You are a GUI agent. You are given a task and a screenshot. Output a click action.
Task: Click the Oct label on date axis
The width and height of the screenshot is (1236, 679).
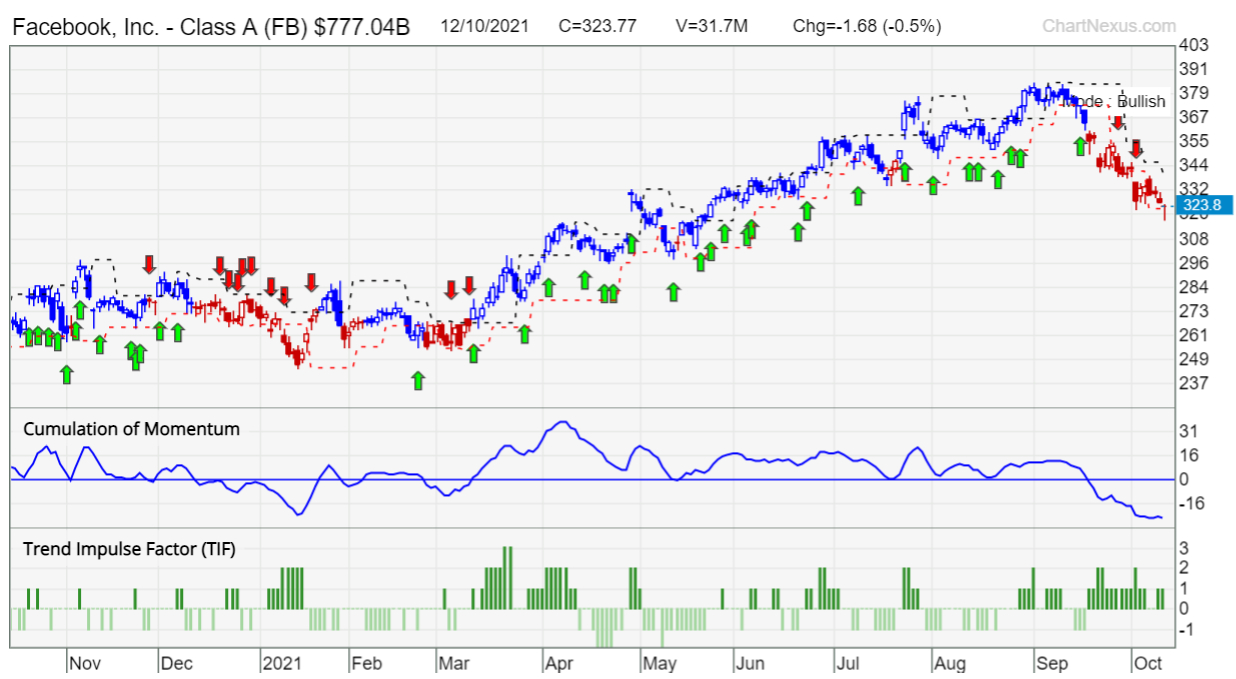1148,663
